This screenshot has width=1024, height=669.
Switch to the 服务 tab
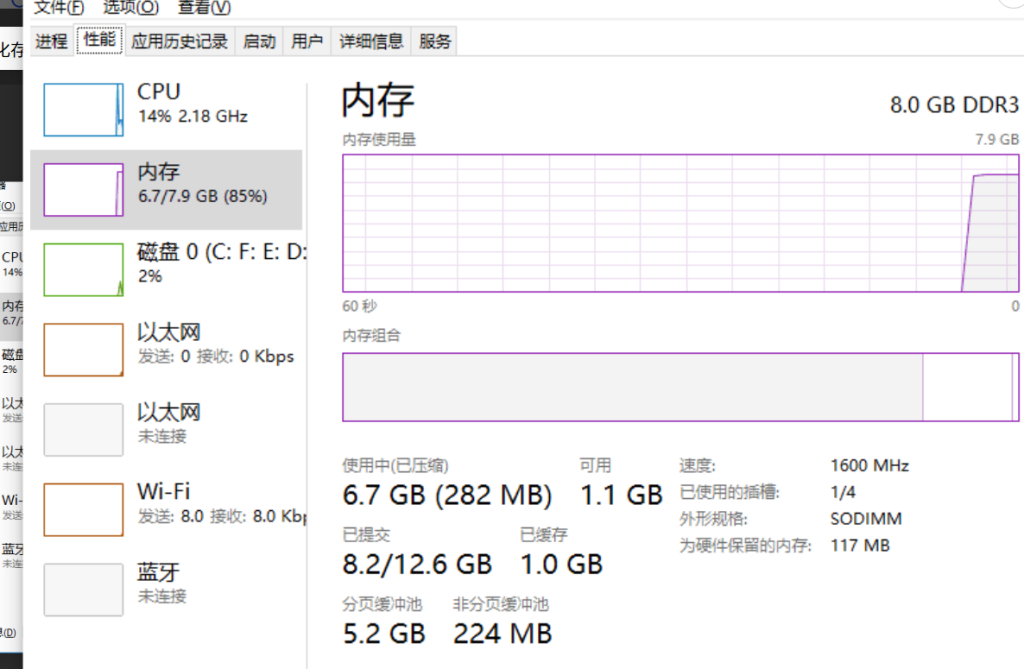point(435,41)
